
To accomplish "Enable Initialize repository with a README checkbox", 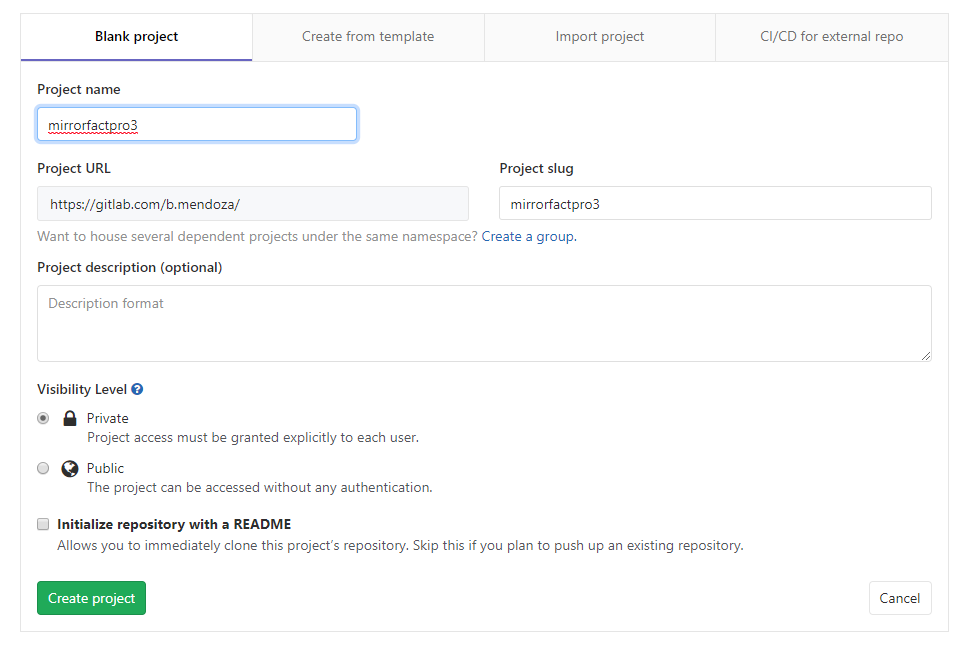I will (43, 524).
